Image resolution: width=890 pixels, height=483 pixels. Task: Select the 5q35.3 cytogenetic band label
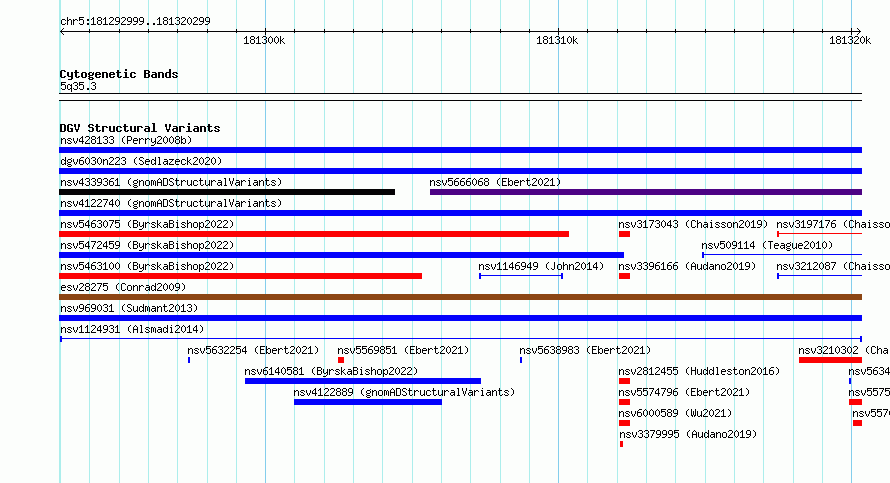pos(78,86)
